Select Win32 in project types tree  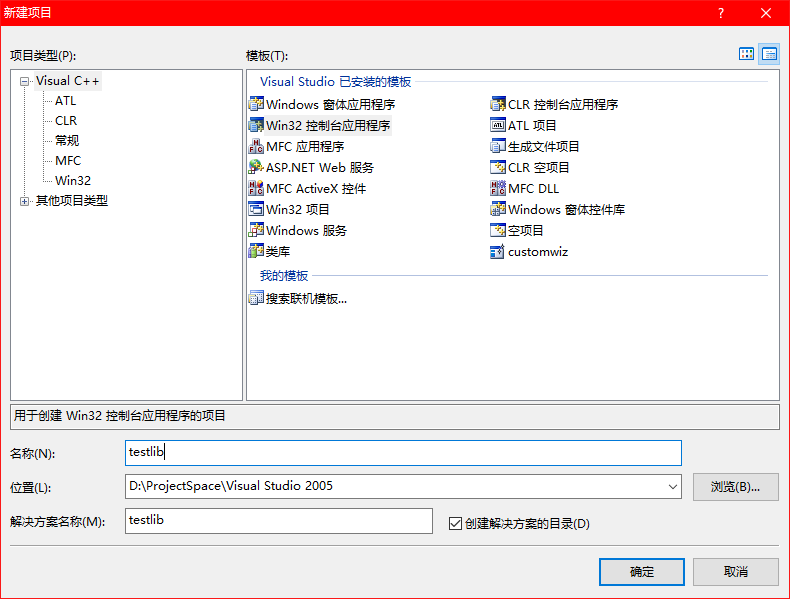(73, 181)
